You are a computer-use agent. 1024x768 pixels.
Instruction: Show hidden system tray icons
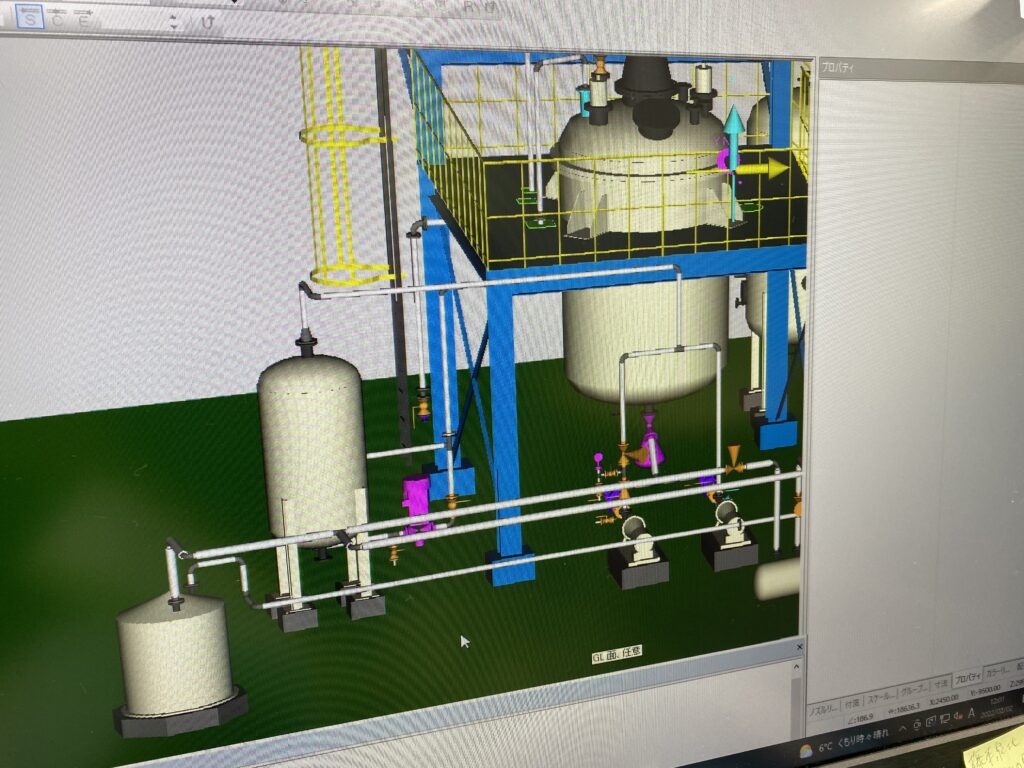tap(903, 728)
